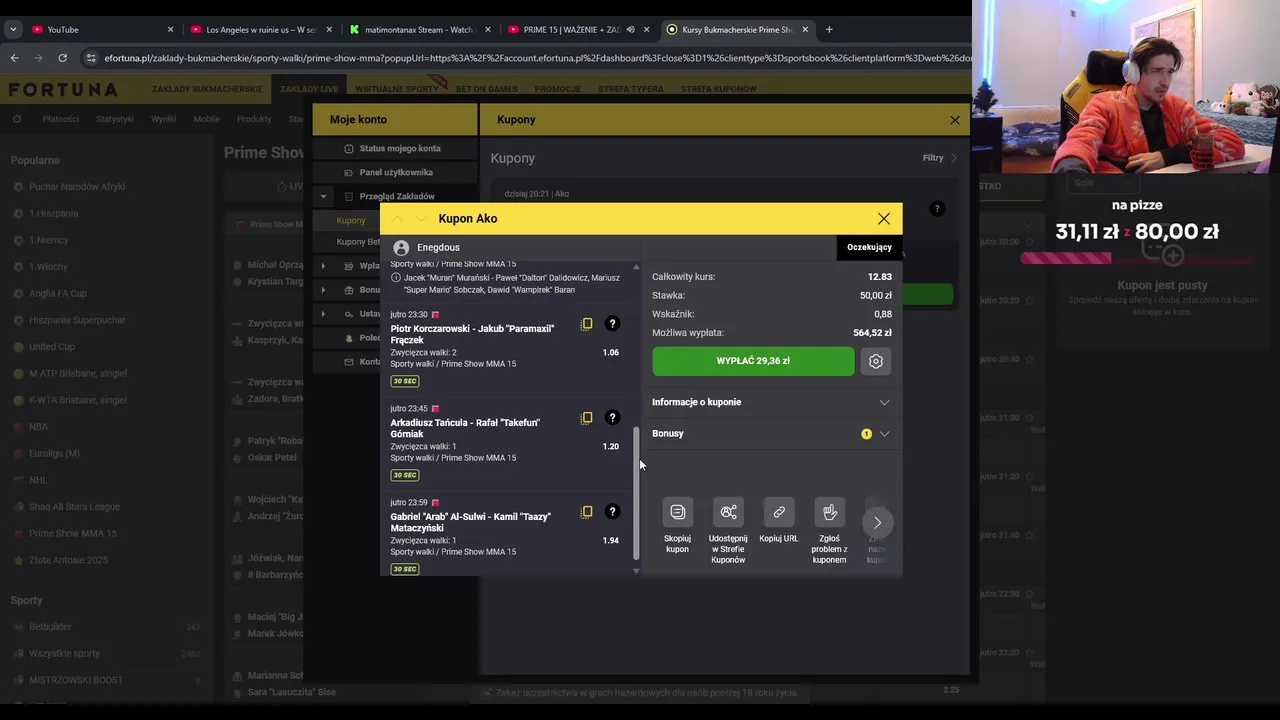Click the question mark for Tańcula - Górniak
1280x720 pixels.
click(x=612, y=418)
